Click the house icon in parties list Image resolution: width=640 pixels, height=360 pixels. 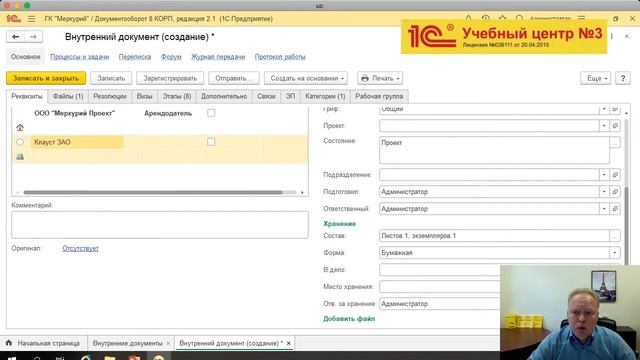point(20,128)
